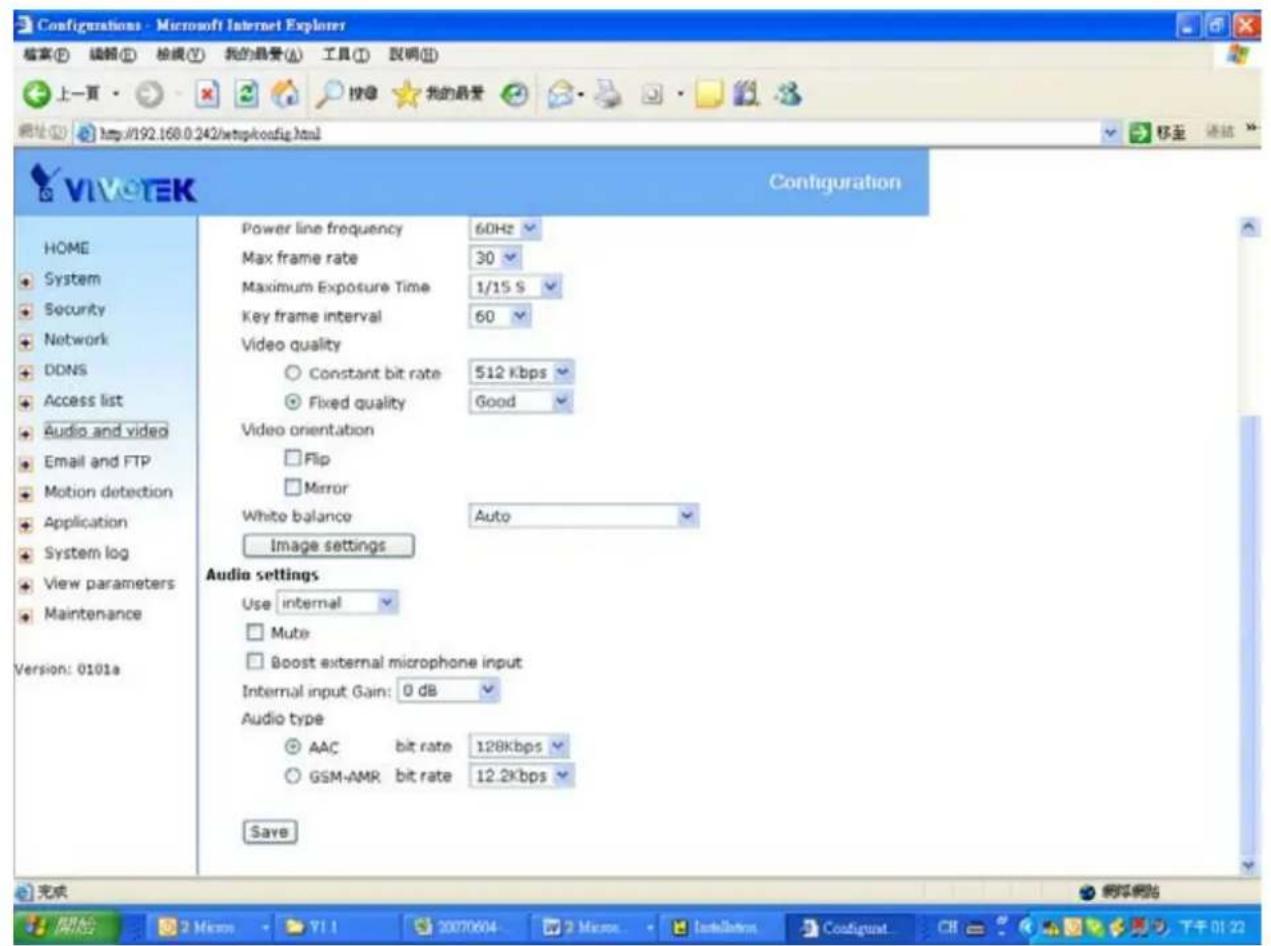Screen dimensions: 1271x946
Task: Open Maximum Exposure Time dropdown
Action: tap(516, 287)
